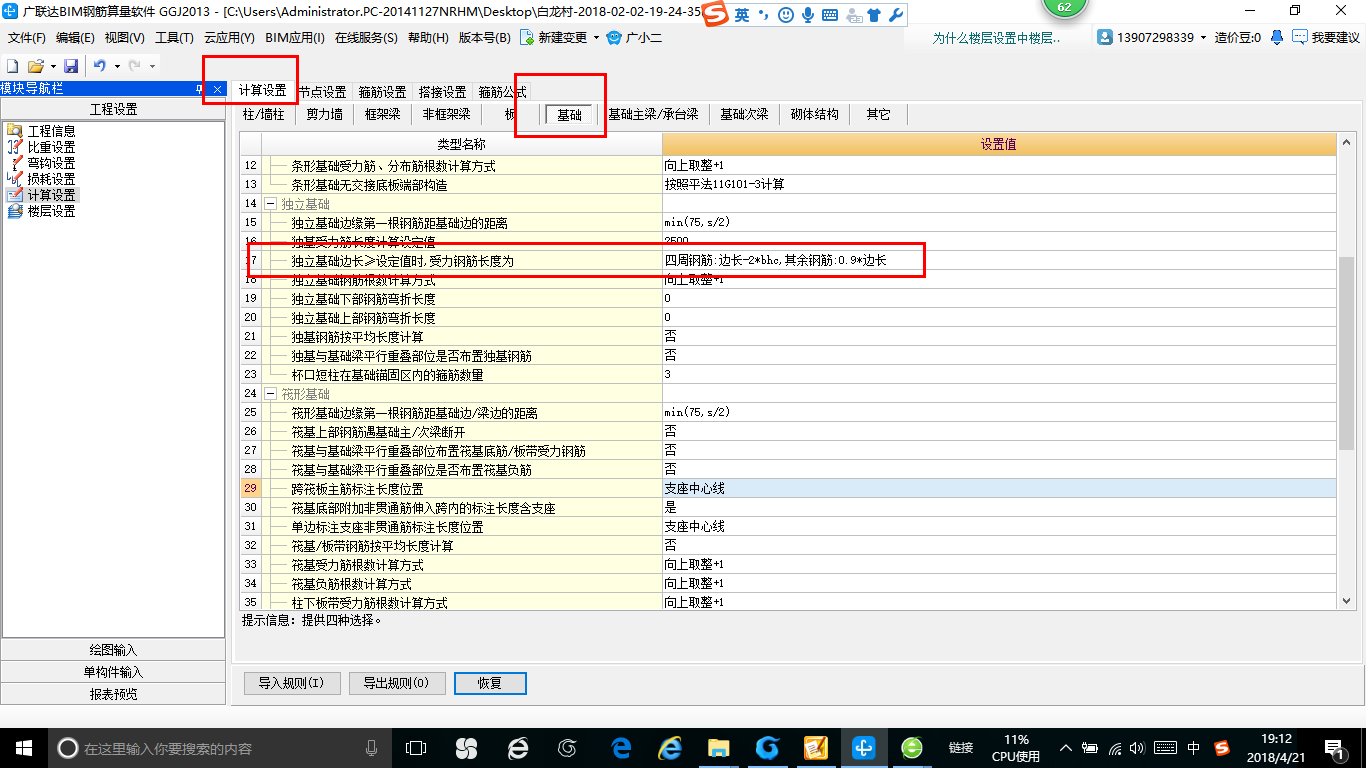Click the Sogou soft keyboard icon
Viewport: 1366px width, 768px height.
828,15
